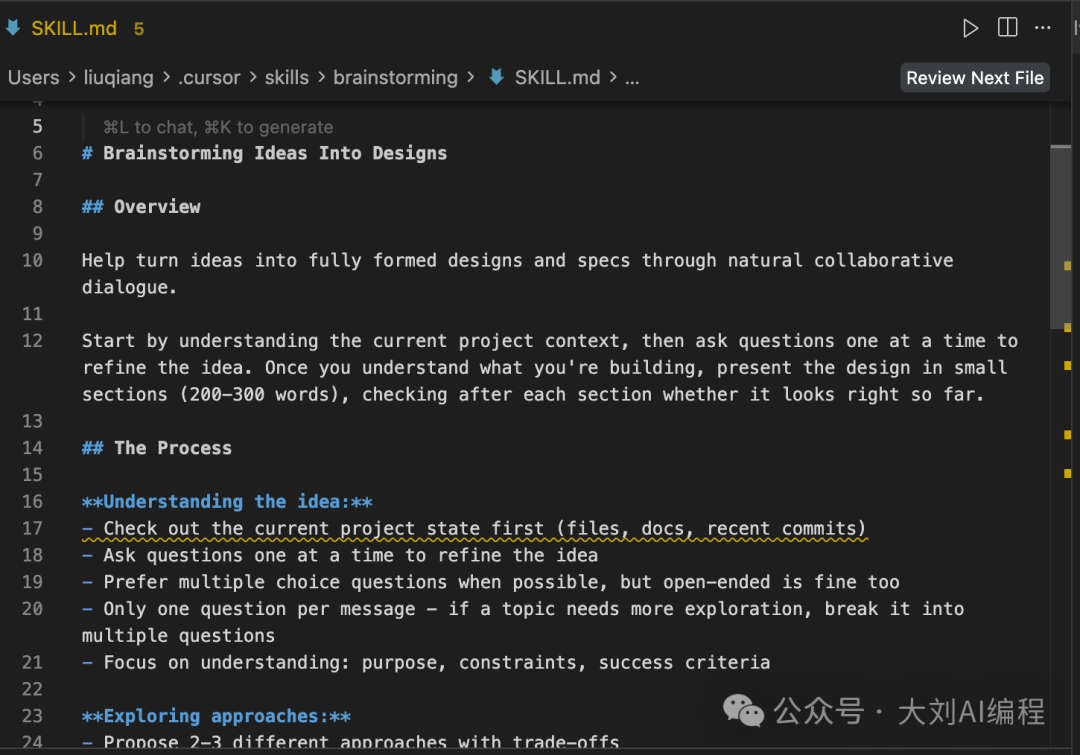Click line number 16 in the gutter
The image size is (1080, 755).
(32, 501)
